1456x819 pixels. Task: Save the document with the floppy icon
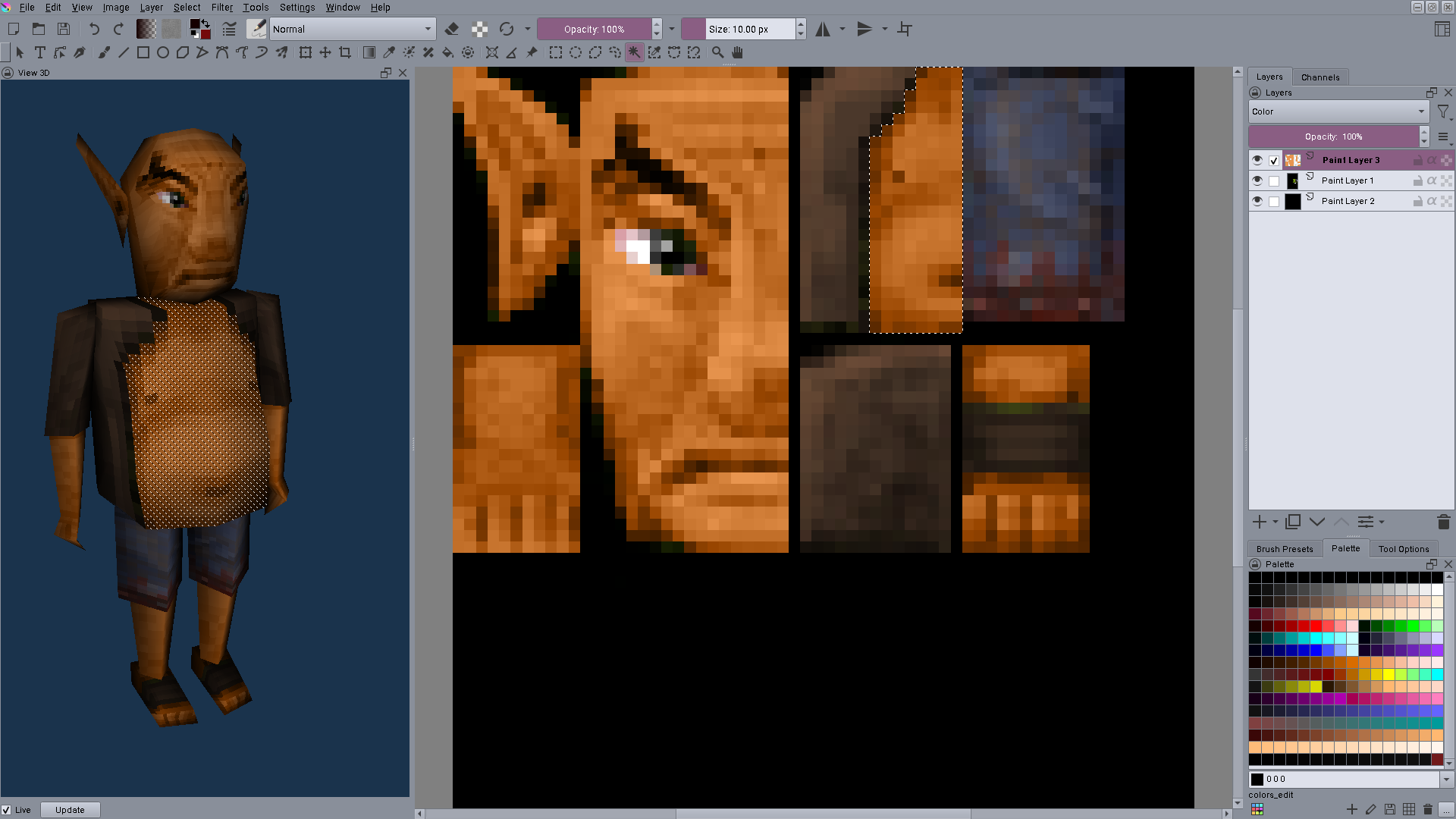[64, 30]
